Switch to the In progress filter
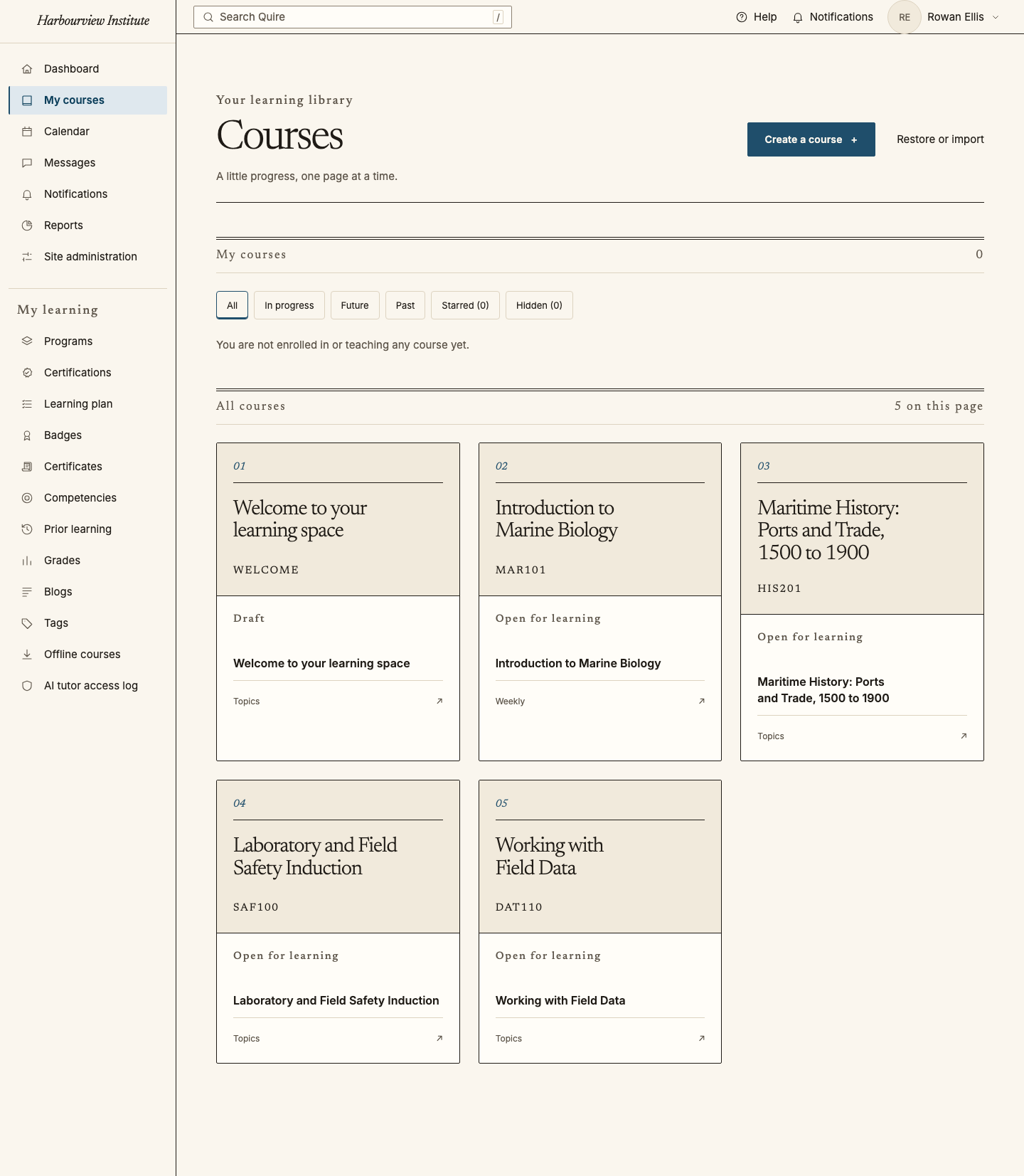This screenshot has height=1176, width=1024. coord(289,305)
